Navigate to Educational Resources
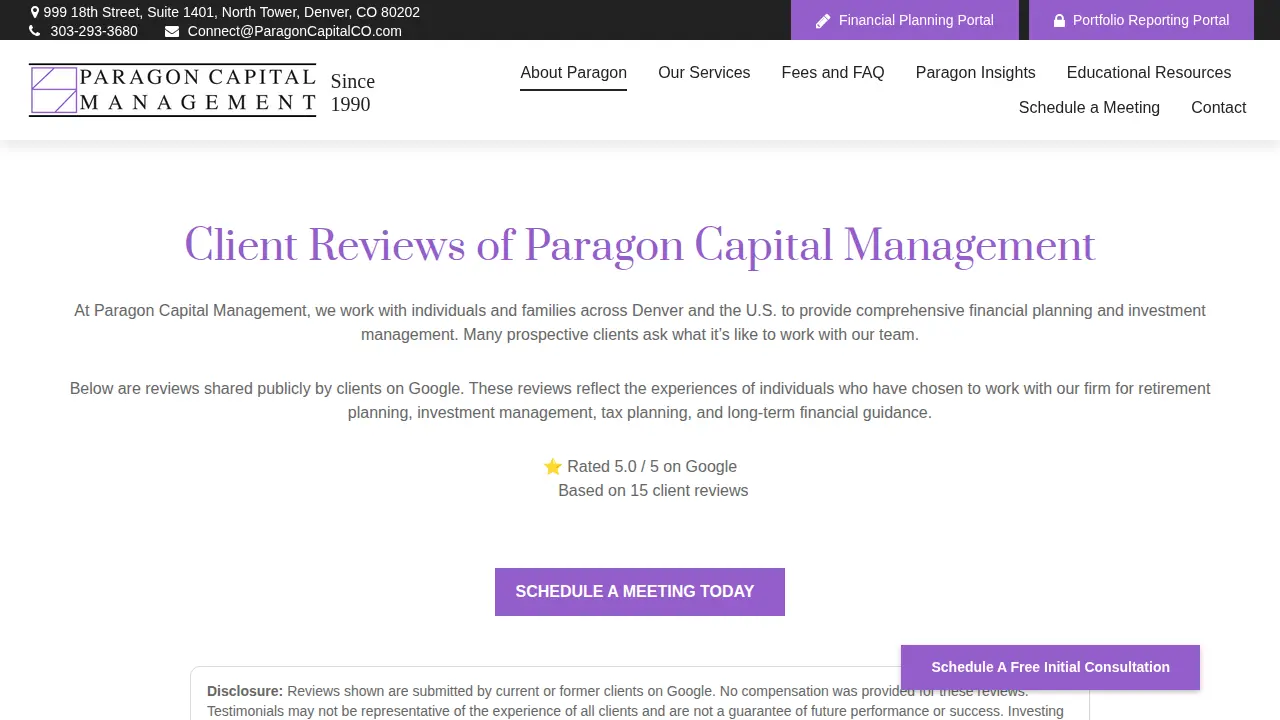 click(x=1149, y=73)
